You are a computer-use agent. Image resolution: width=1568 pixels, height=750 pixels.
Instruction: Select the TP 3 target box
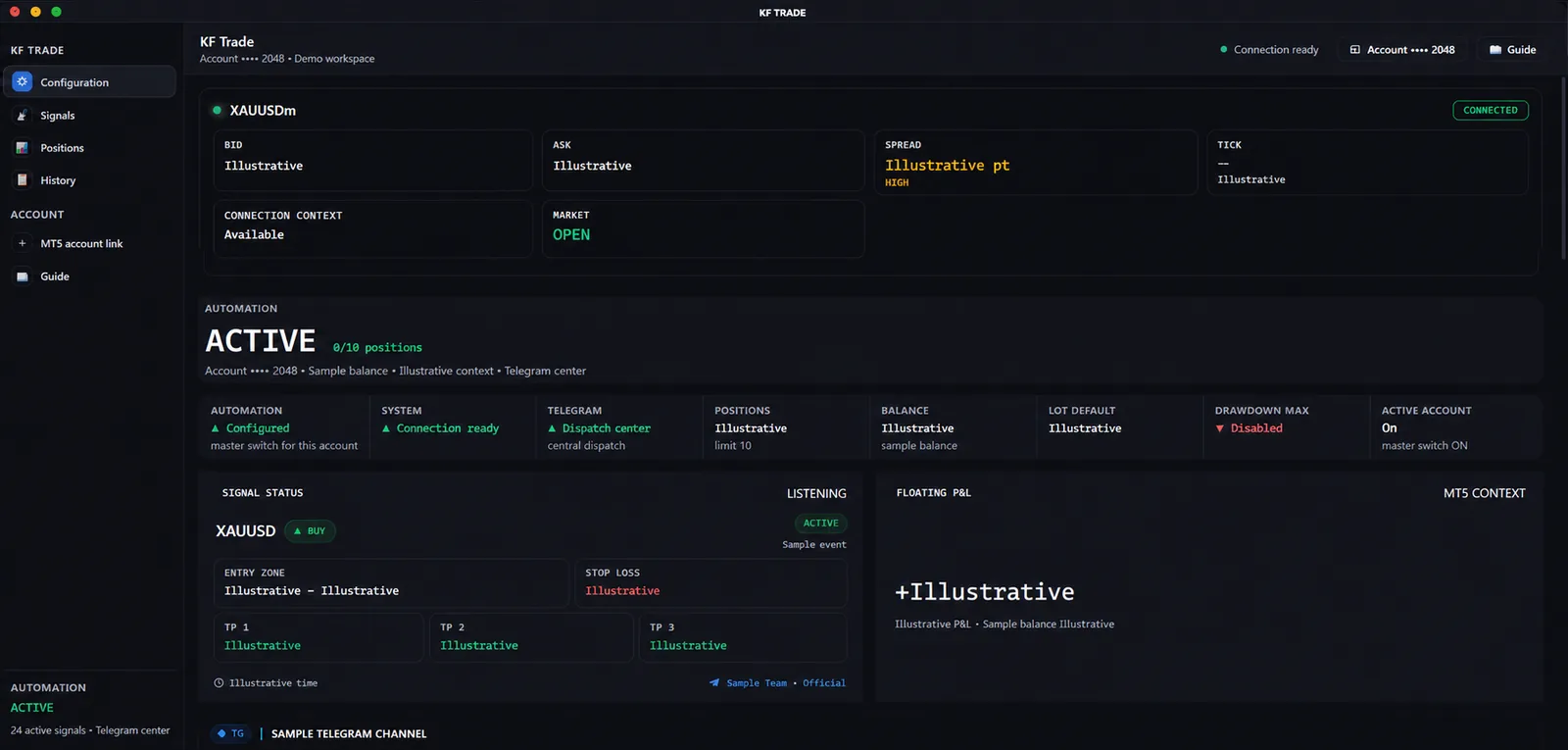coord(743,638)
